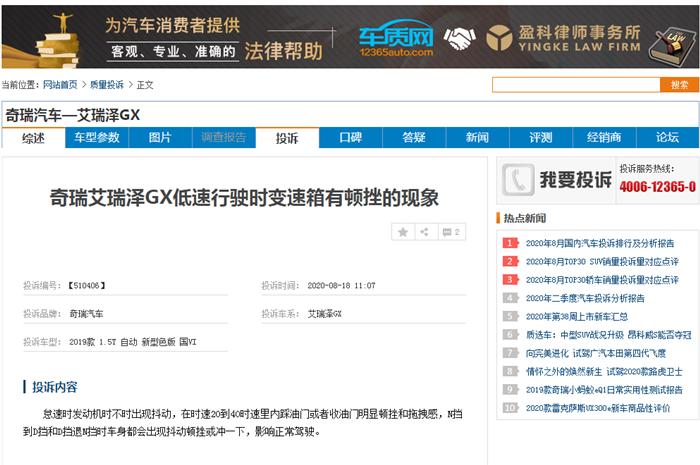
Task: Open 2019款奇瑞小蚂蚁eQ1日常实用性测试报告 link
Action: point(604,390)
